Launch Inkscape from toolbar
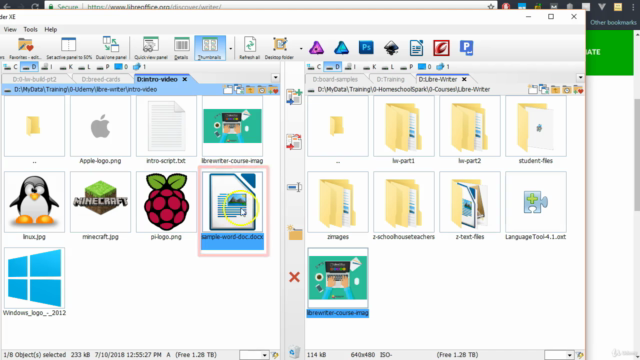The width and height of the screenshot is (640, 360). pos(391,48)
